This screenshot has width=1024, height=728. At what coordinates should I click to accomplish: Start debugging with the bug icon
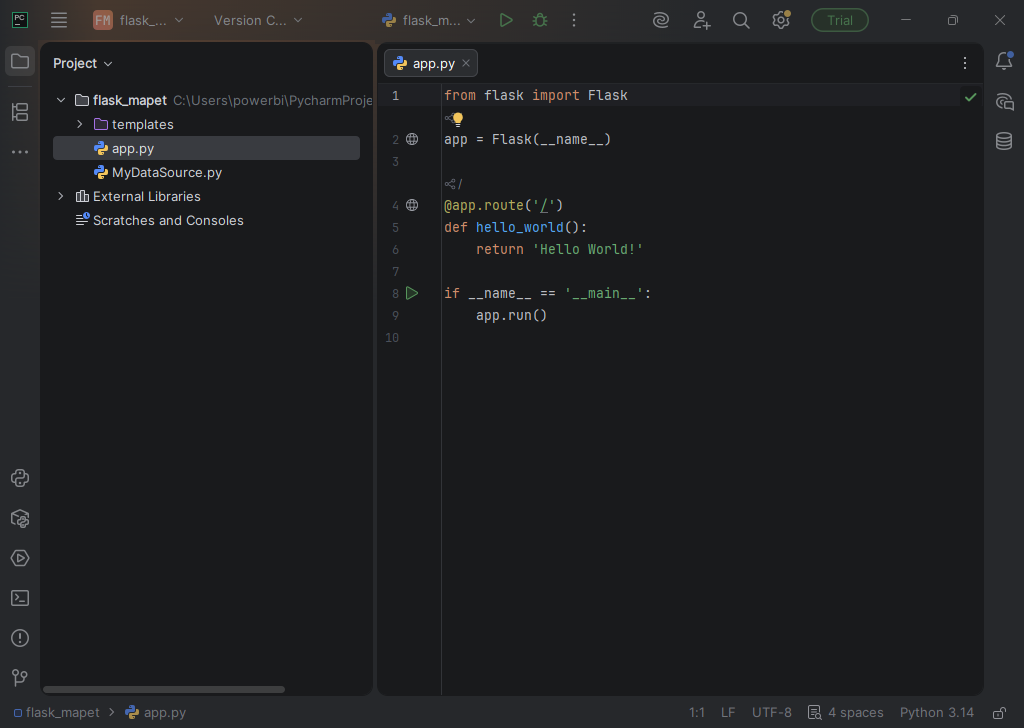pyautogui.click(x=539, y=20)
